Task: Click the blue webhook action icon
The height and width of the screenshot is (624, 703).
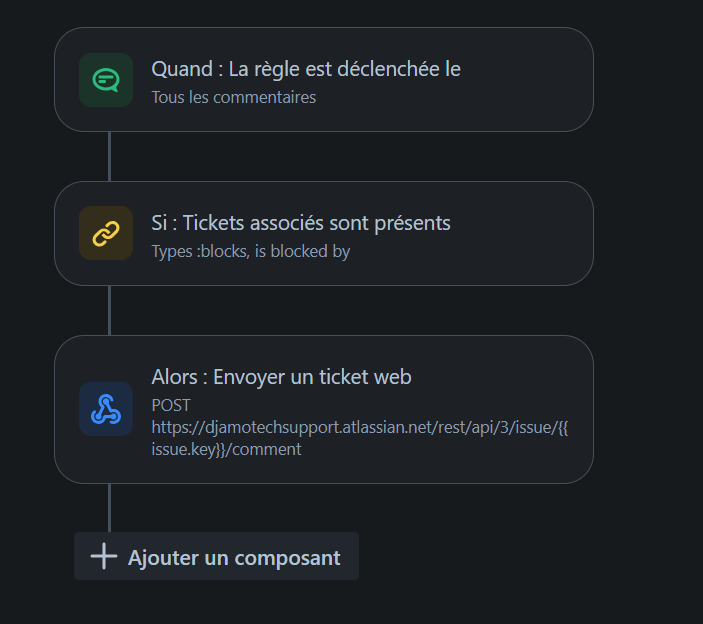Action: coord(106,409)
